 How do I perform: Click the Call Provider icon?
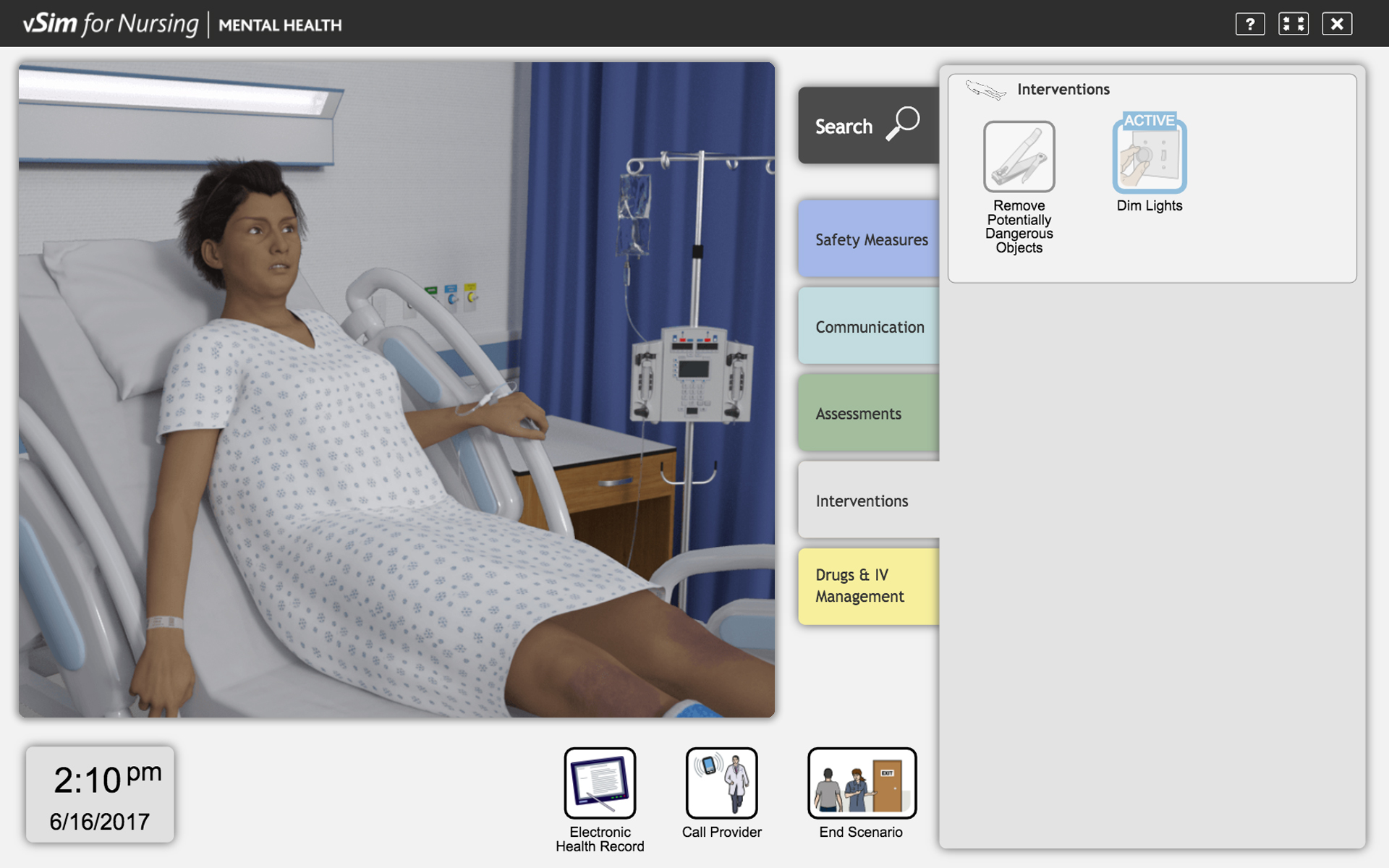coord(721,783)
